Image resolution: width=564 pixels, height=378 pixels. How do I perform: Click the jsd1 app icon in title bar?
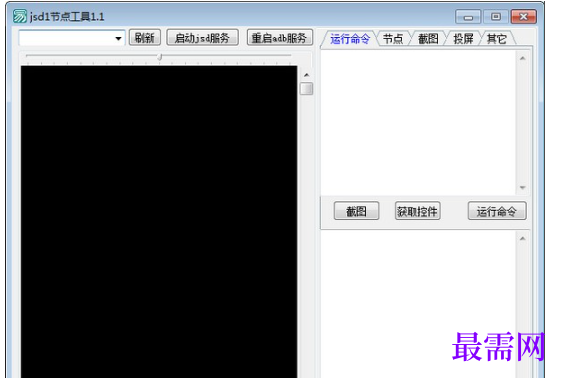coord(20,16)
